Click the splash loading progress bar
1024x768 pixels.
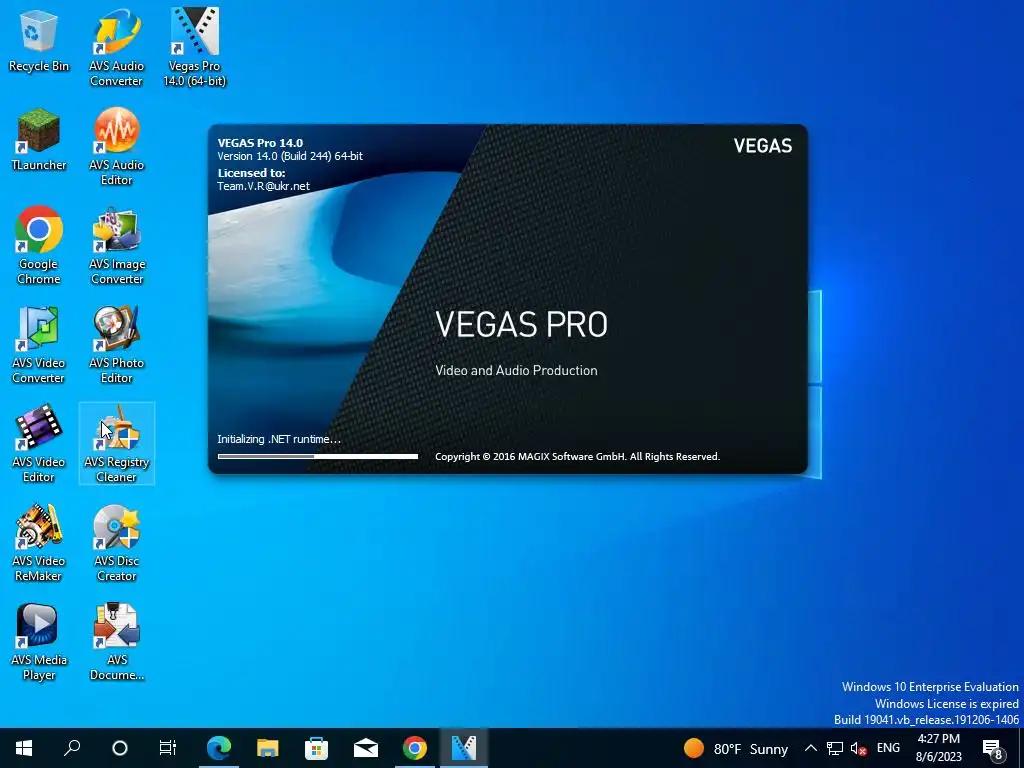click(318, 456)
